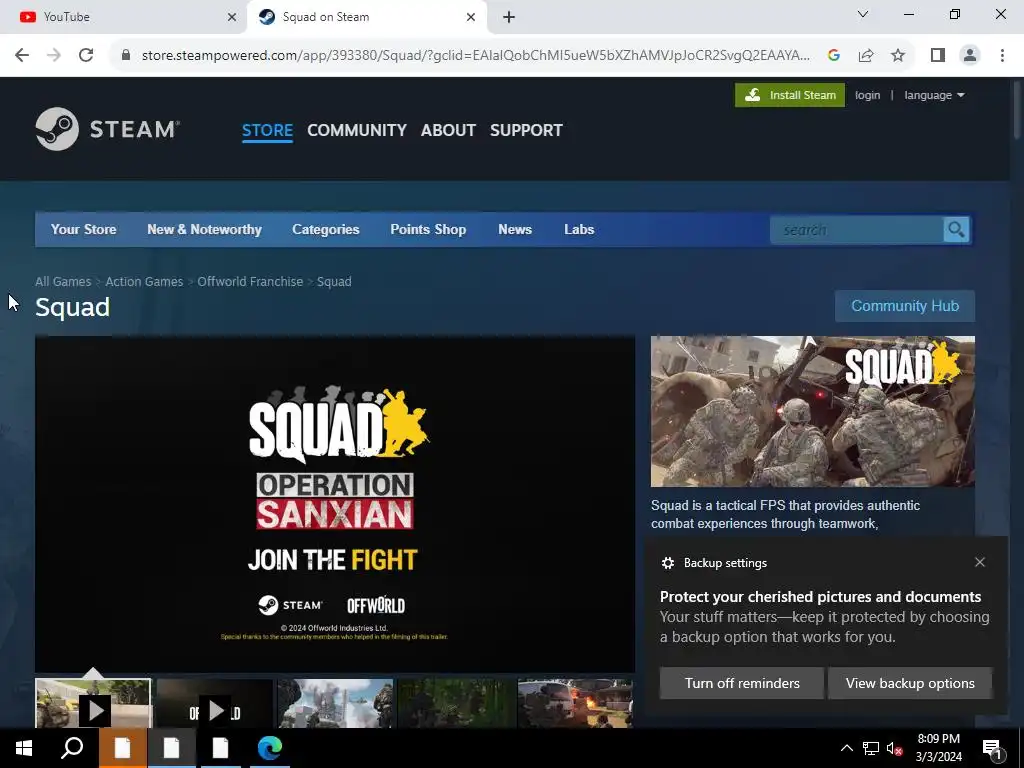1024x768 pixels.
Task: Click the Google icon in address bar
Action: tap(833, 56)
